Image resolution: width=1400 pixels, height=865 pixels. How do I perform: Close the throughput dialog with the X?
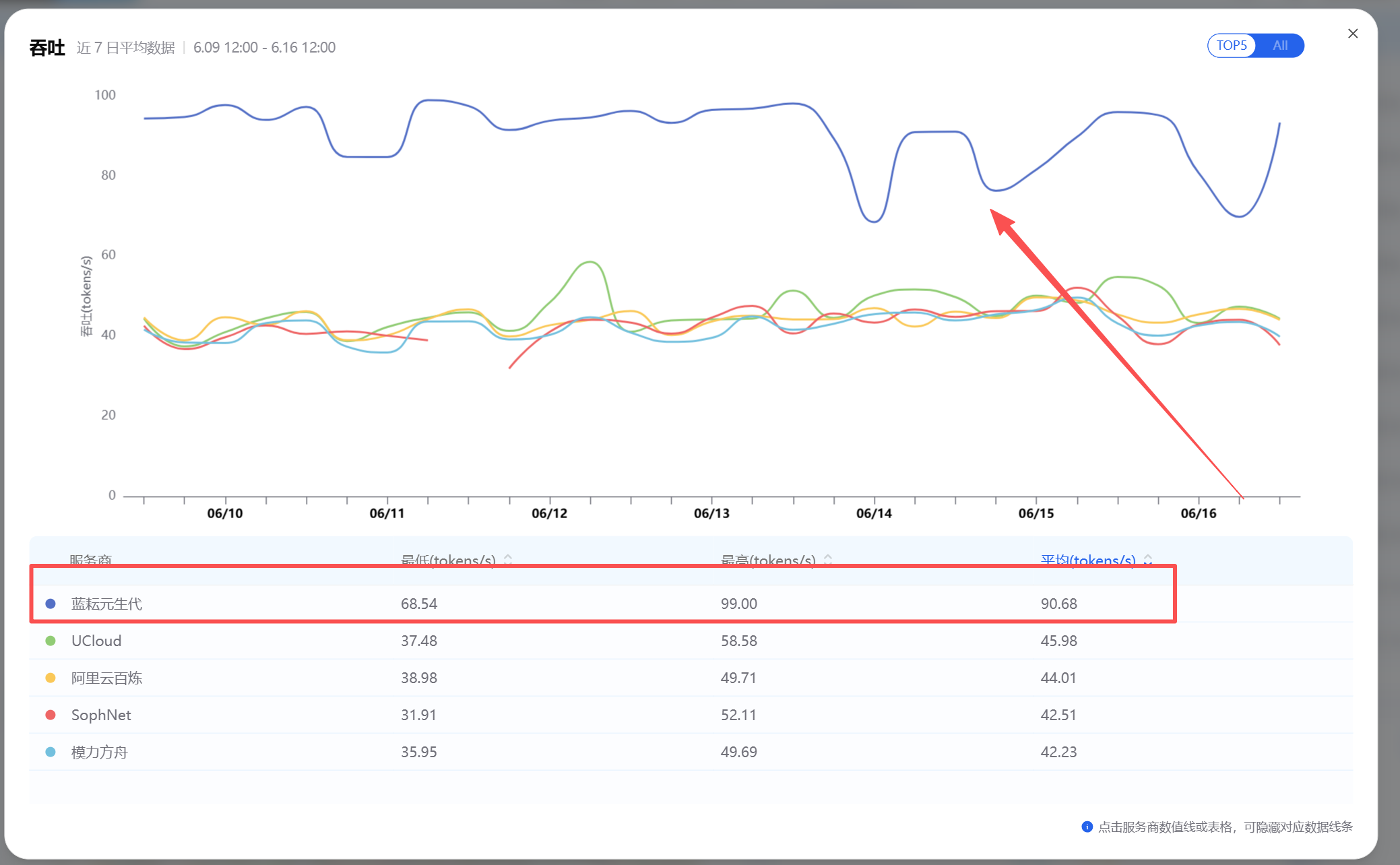coord(1352,34)
